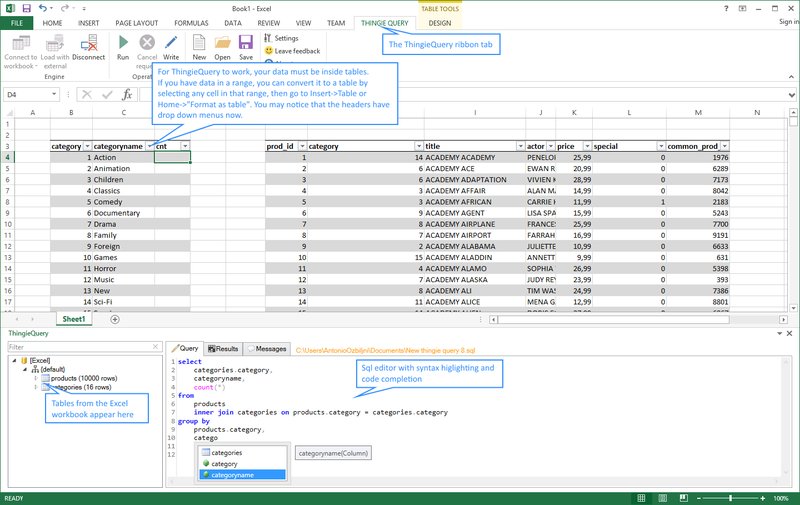Click the formula bar Cancel X icon

pos(87,94)
